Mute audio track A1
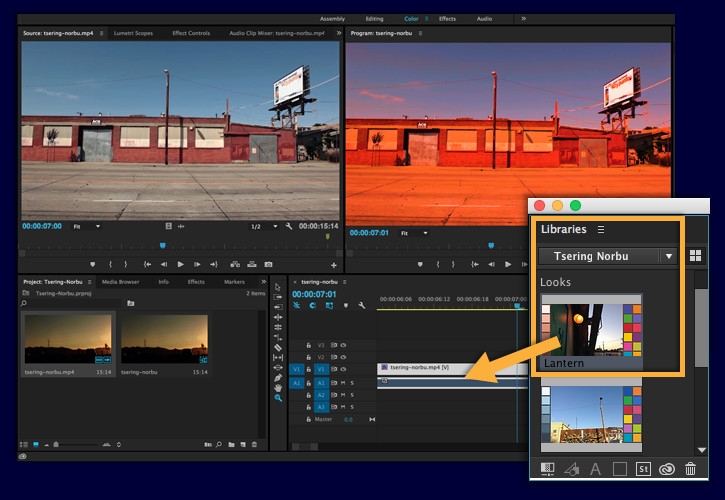Viewport: 725px width, 500px height. [341, 382]
